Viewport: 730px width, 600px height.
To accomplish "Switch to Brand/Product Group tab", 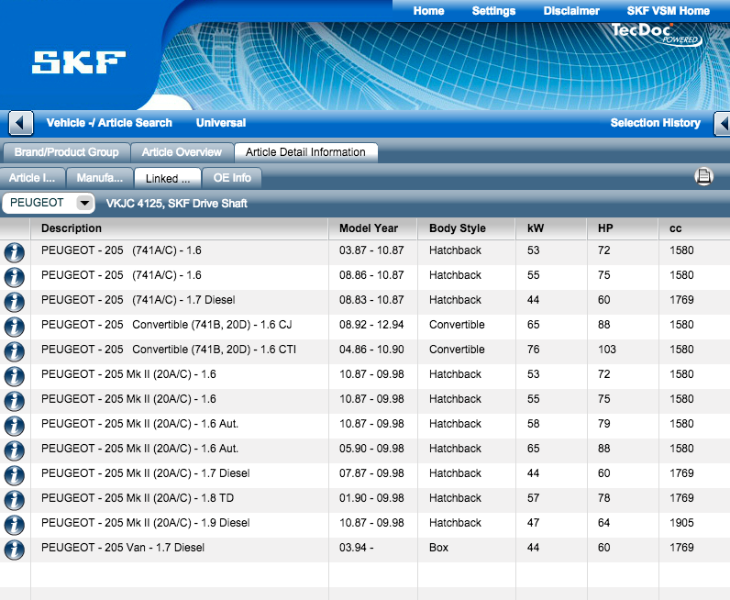I will (x=66, y=152).
